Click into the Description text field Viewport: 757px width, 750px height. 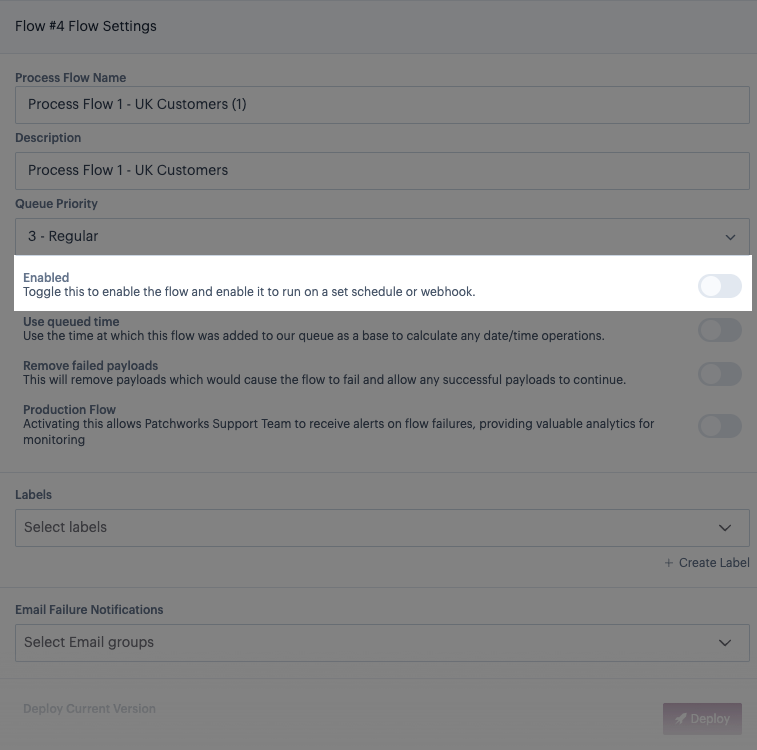[382, 171]
